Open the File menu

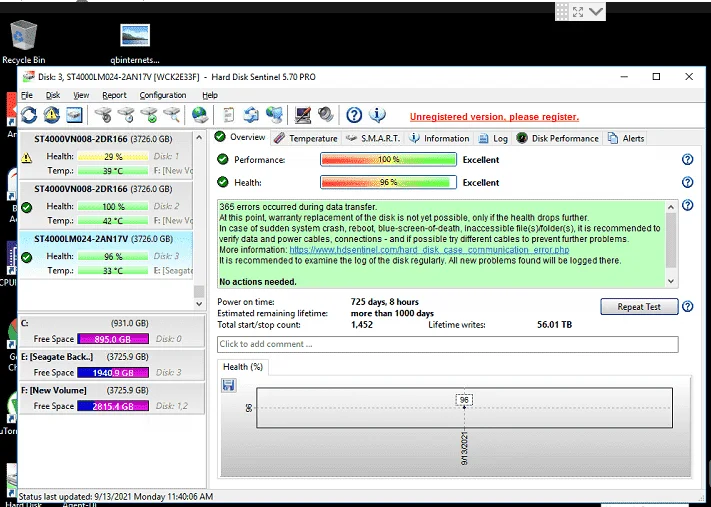[27, 95]
